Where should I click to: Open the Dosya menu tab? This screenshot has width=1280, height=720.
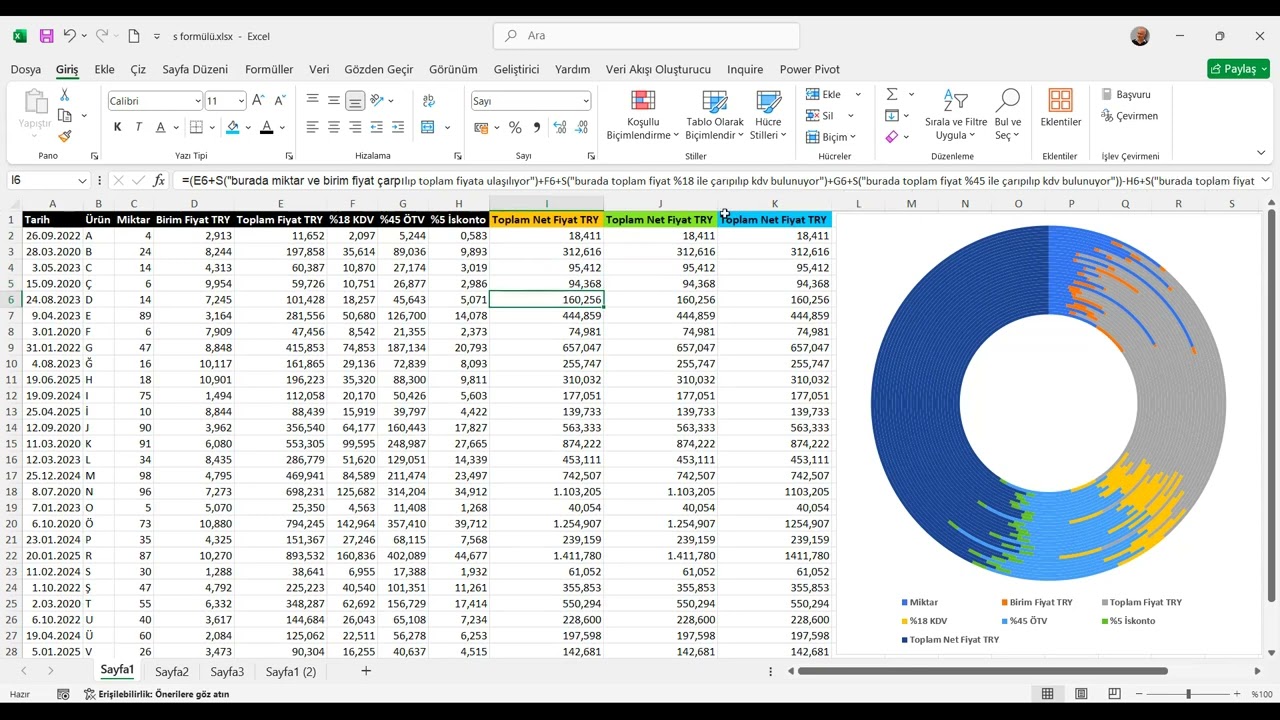[x=26, y=69]
